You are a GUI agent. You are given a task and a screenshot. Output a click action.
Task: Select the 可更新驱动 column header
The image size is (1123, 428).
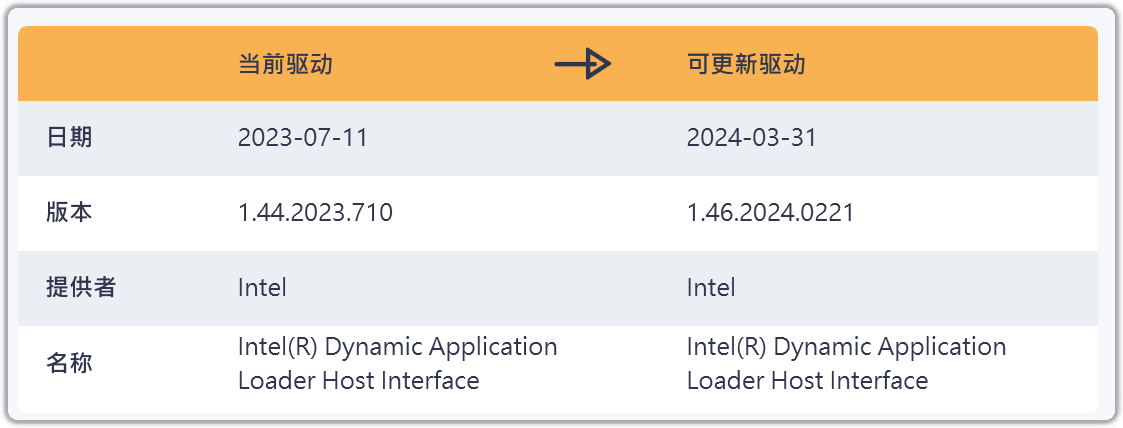click(746, 64)
